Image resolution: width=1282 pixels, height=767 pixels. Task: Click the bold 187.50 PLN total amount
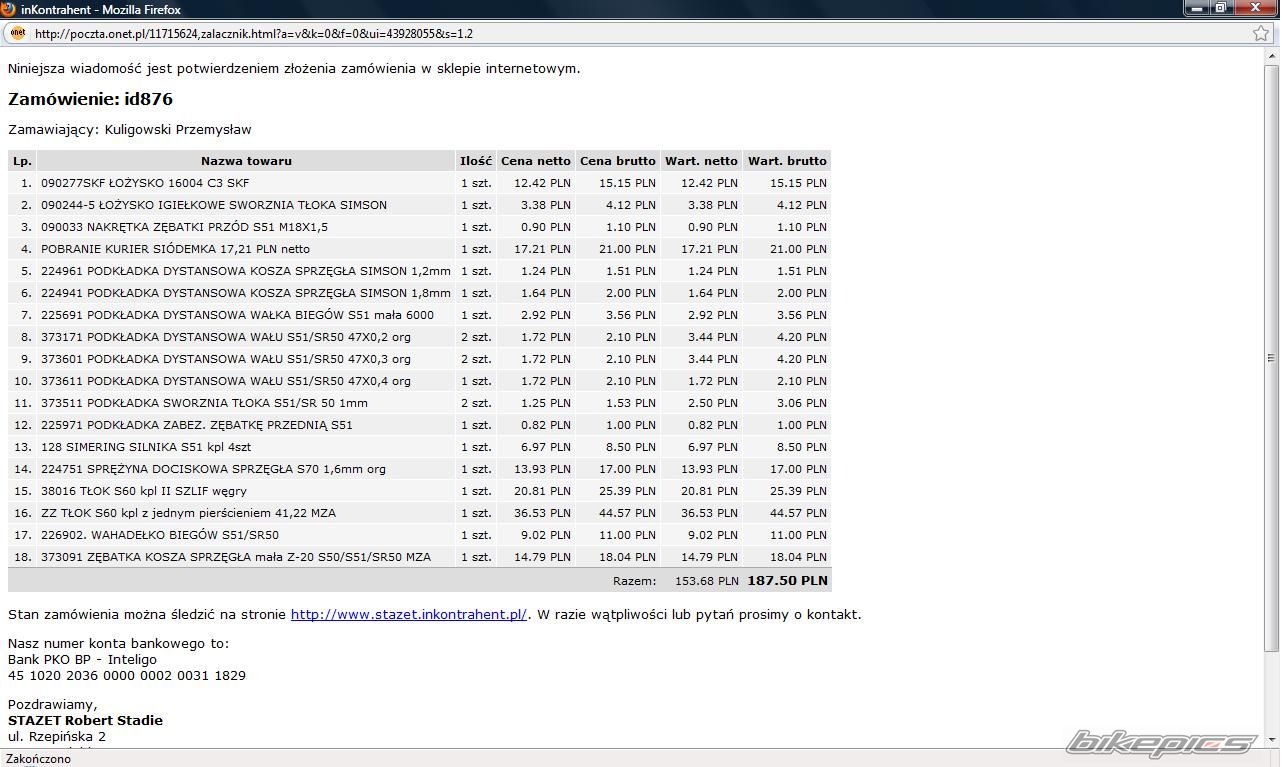point(787,580)
